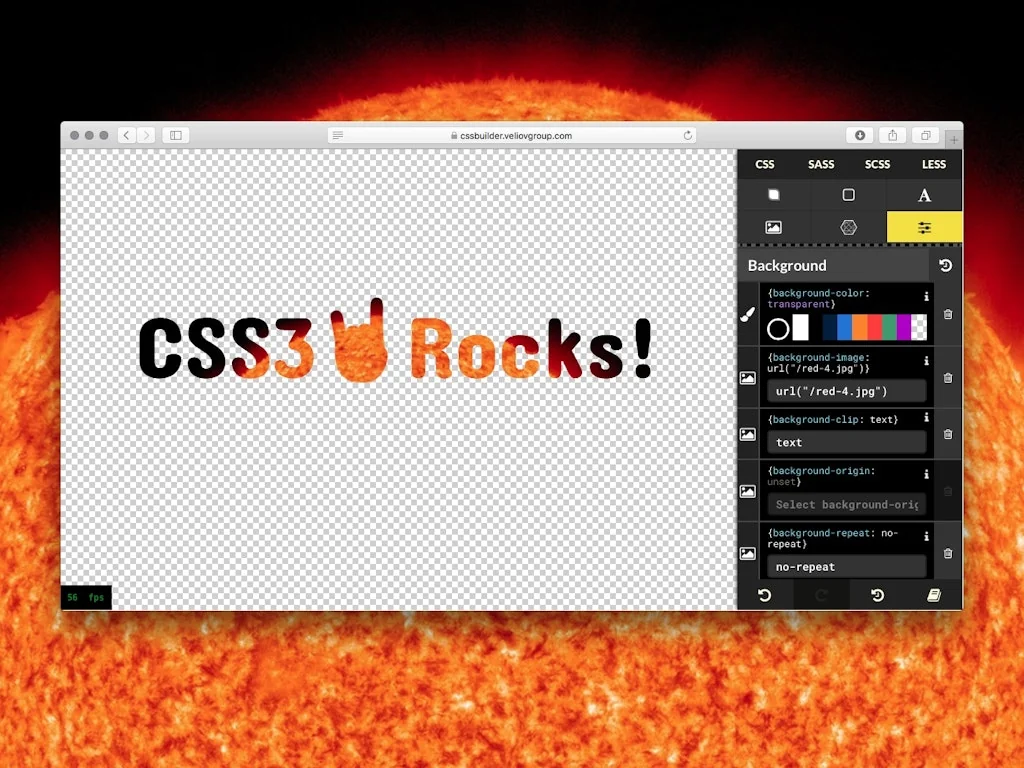Select the image panel icon
Screen dimensions: 1024x768
[x=773, y=227]
